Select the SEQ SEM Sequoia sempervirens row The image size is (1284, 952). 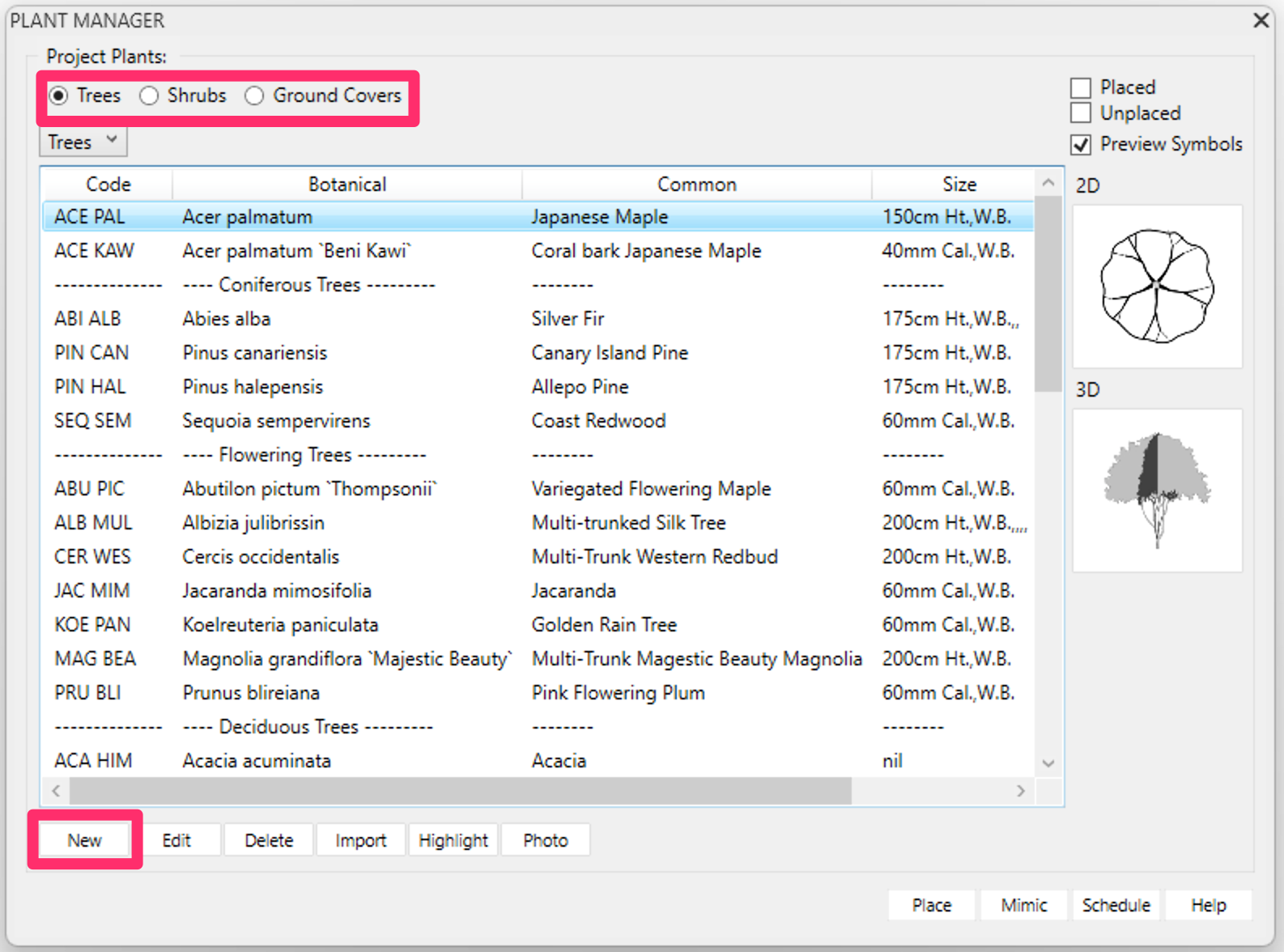[x=538, y=421]
